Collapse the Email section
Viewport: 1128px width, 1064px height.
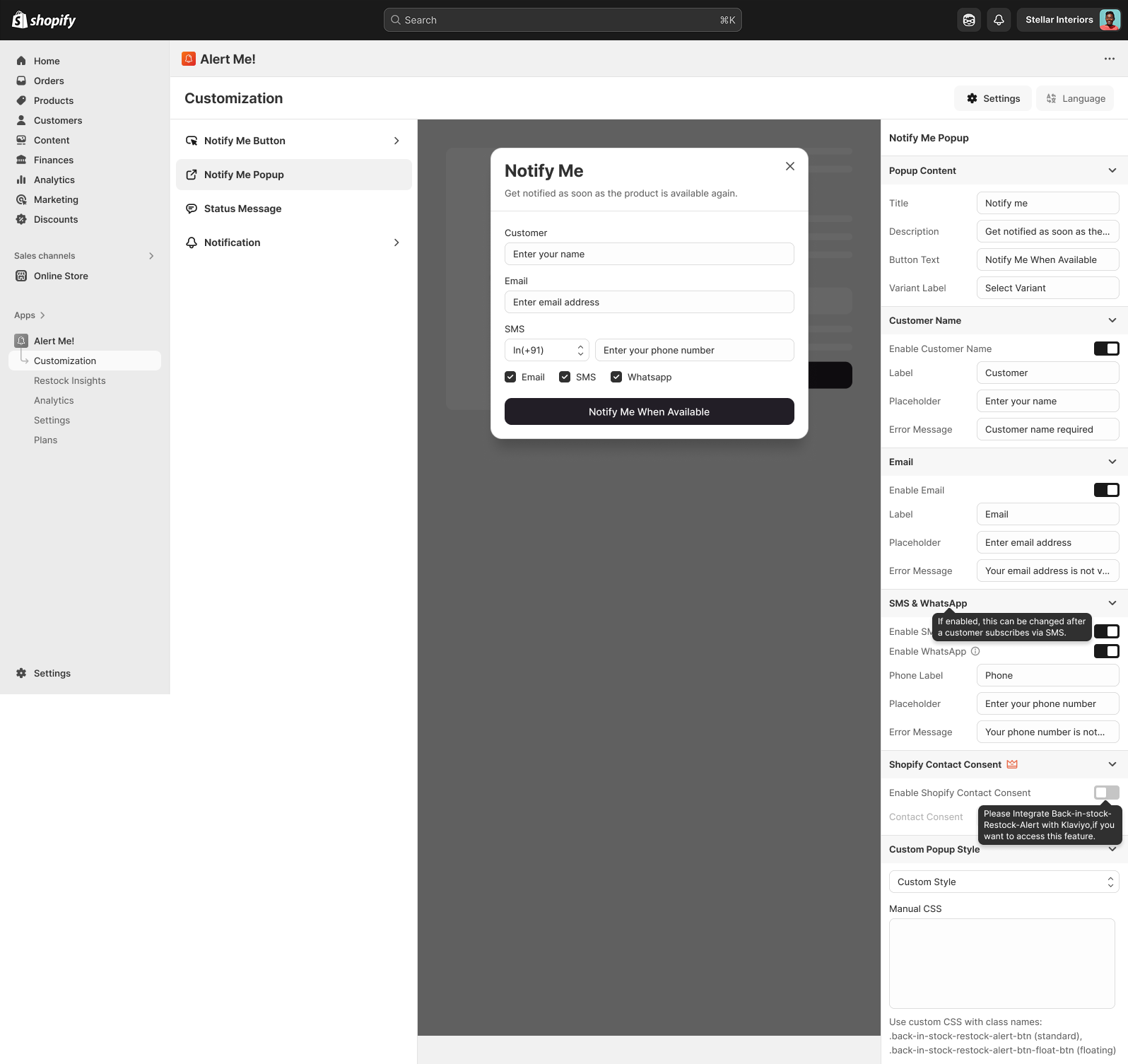[x=1112, y=462]
